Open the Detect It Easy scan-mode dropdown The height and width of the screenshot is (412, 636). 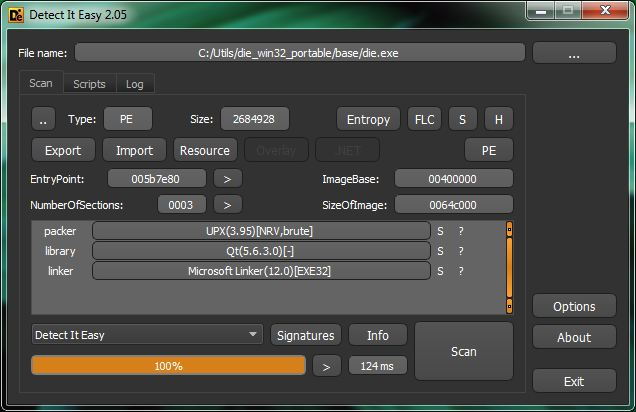point(147,335)
